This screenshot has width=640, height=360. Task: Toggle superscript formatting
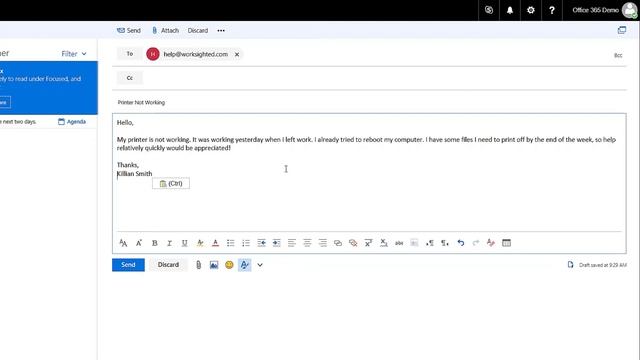tap(368, 243)
